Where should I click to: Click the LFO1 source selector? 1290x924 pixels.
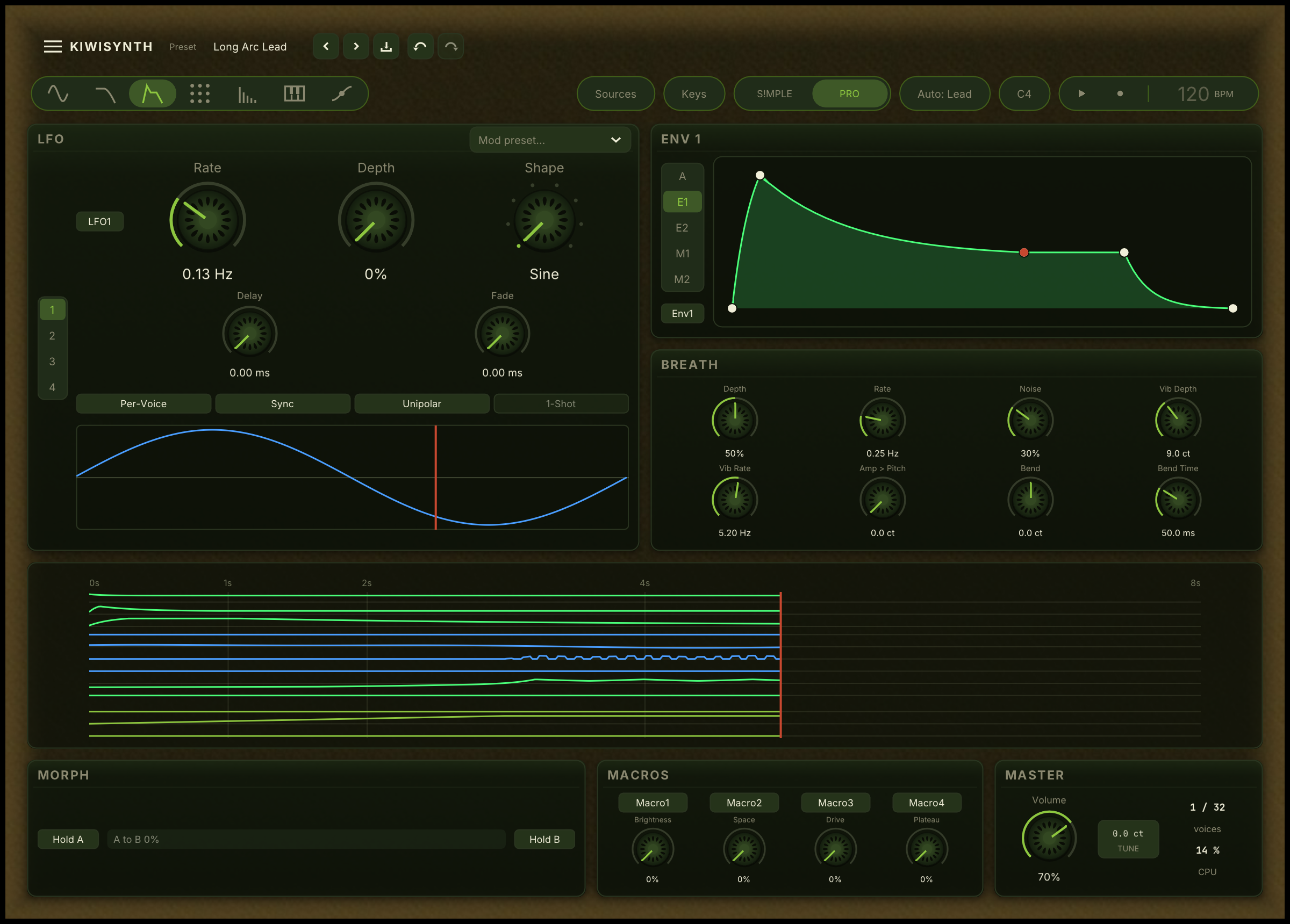pos(99,221)
